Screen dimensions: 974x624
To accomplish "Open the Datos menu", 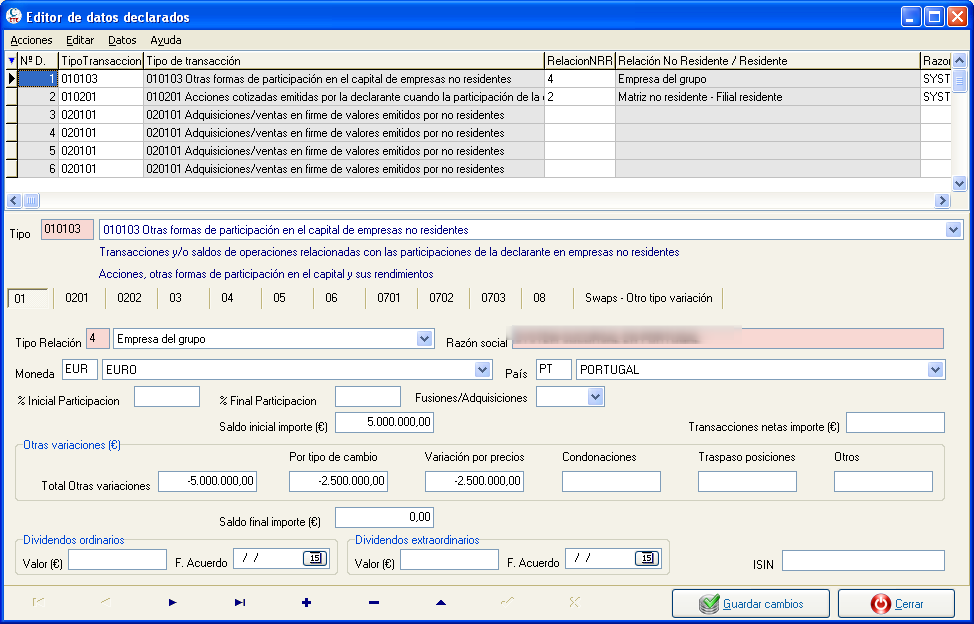I will 122,40.
